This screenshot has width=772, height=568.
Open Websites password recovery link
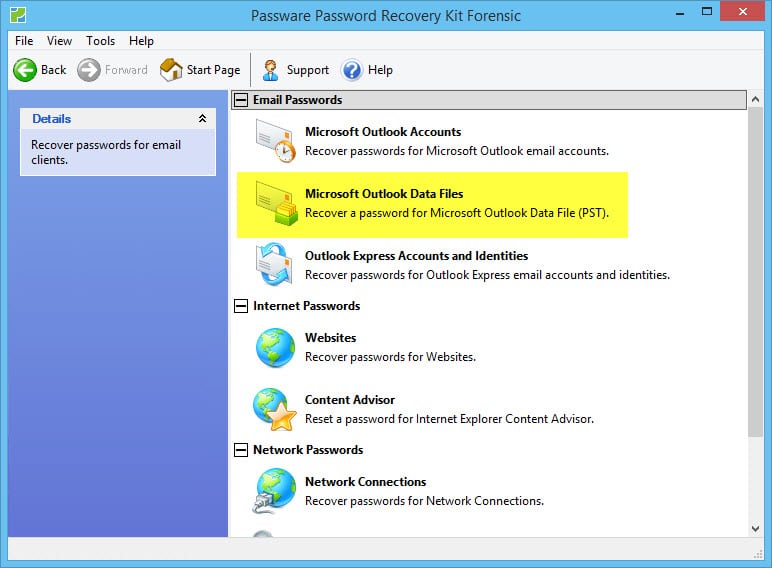click(x=330, y=338)
